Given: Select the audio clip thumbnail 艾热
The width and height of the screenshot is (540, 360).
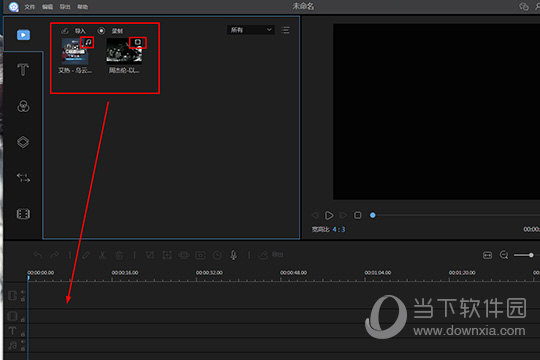Looking at the screenshot, I should click(x=75, y=52).
